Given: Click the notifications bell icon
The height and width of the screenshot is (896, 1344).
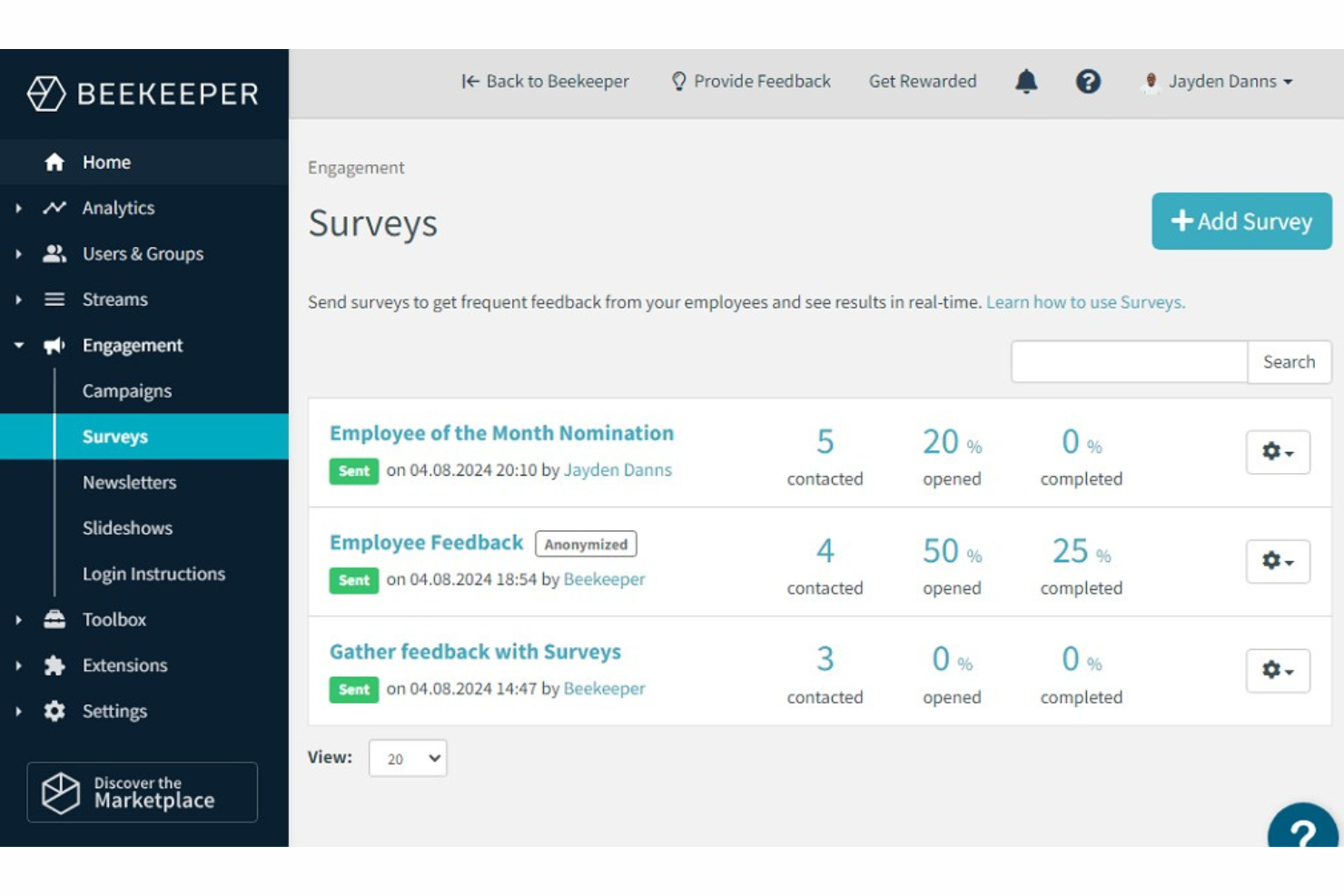Looking at the screenshot, I should [x=1025, y=82].
